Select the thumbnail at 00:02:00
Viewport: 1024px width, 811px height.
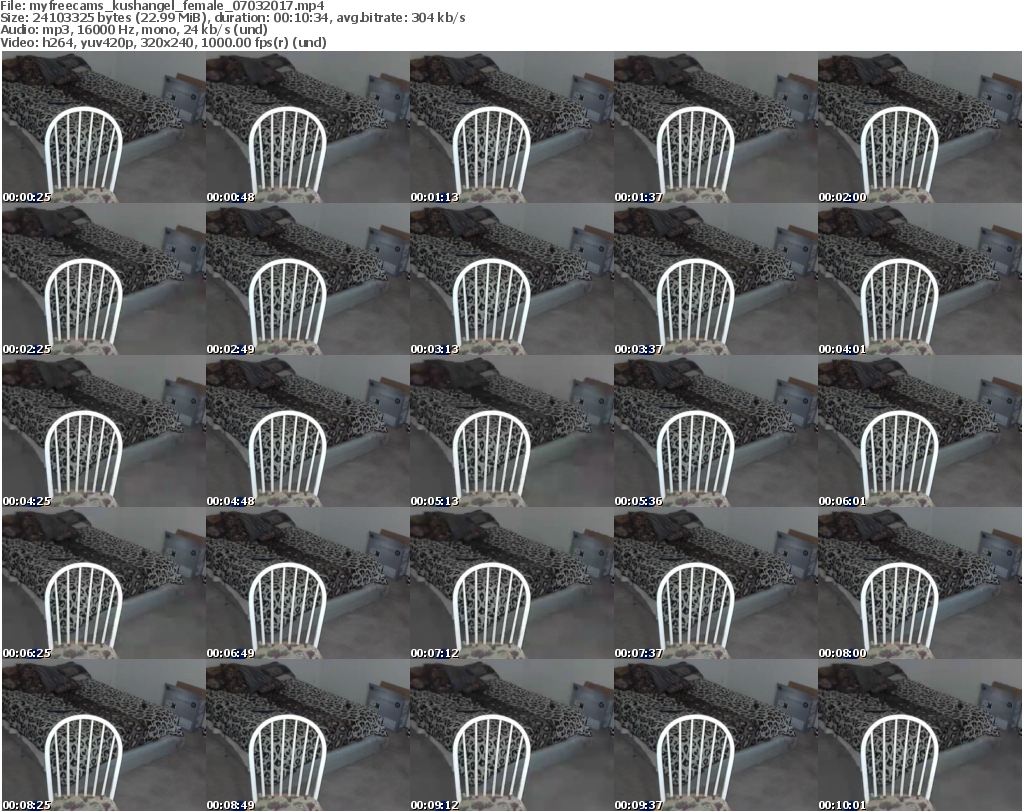point(920,127)
